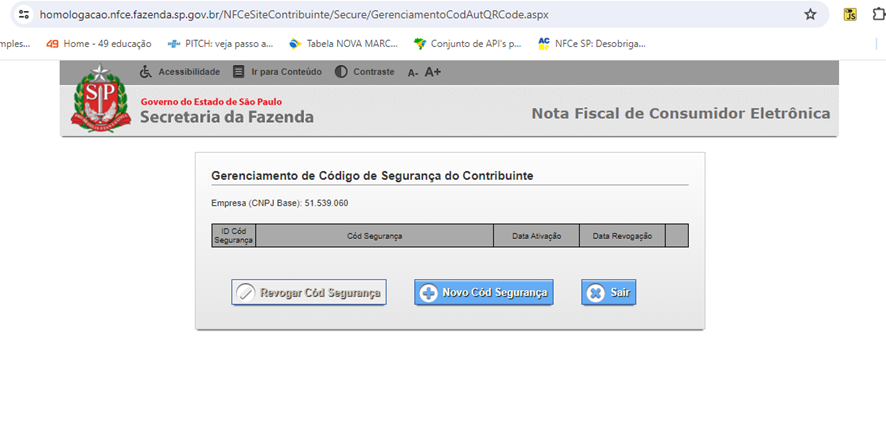Image resolution: width=886 pixels, height=428 pixels.
Task: Click the Ir para Conteúdo link
Action: coord(286,72)
